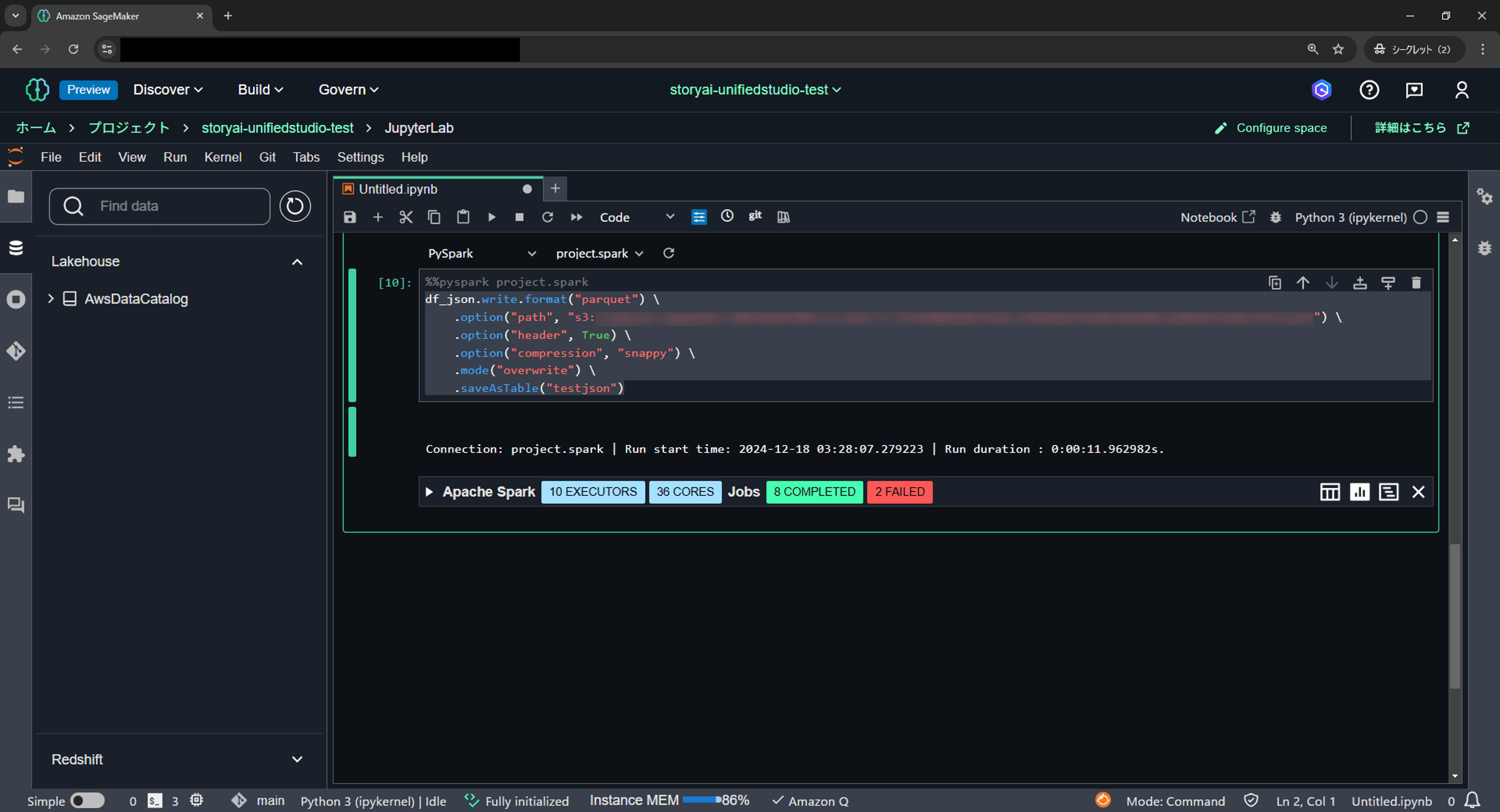Expand the AwsDataCatalog tree node

tap(51, 298)
